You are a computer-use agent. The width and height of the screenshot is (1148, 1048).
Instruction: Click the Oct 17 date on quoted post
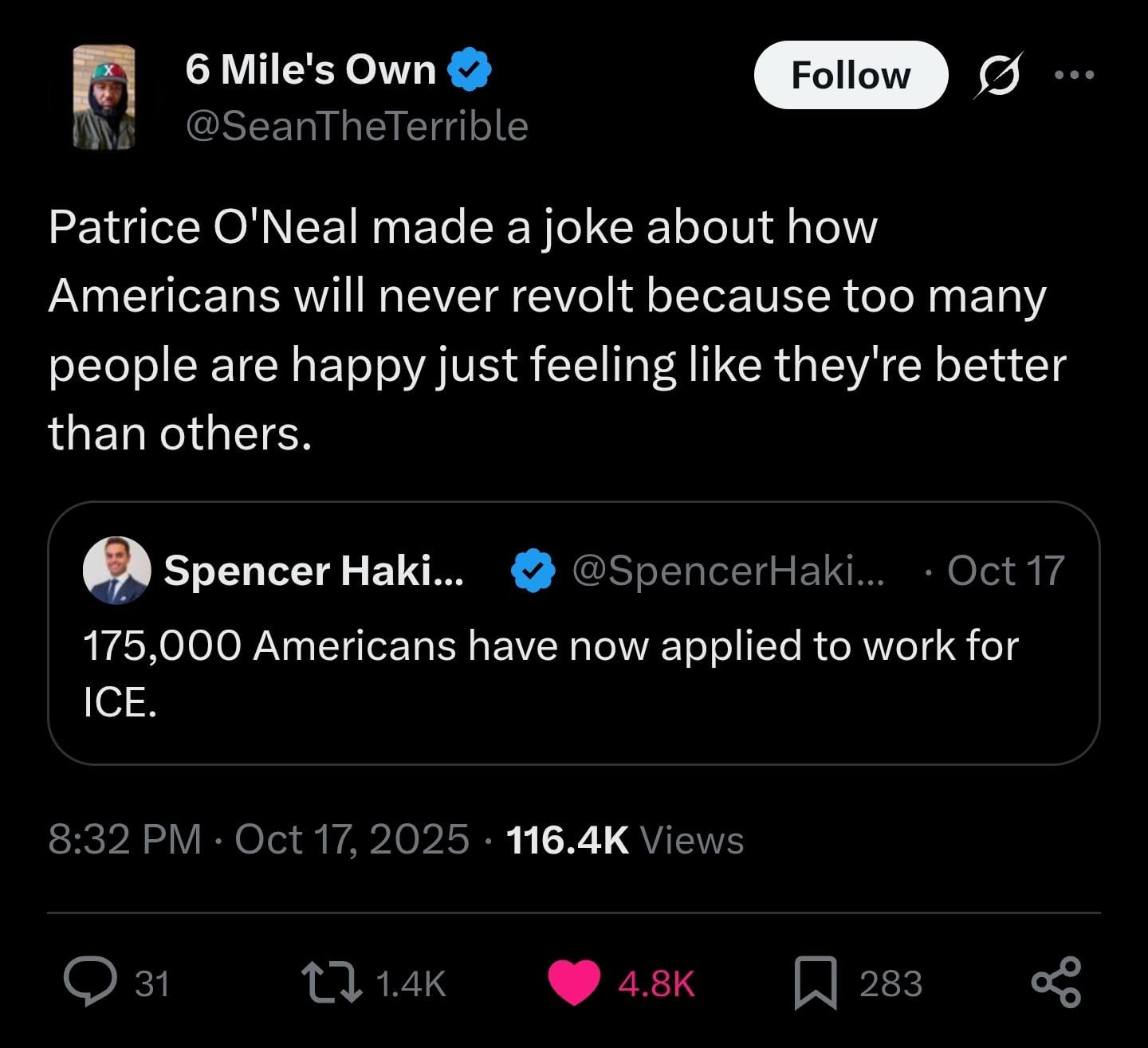1006,571
